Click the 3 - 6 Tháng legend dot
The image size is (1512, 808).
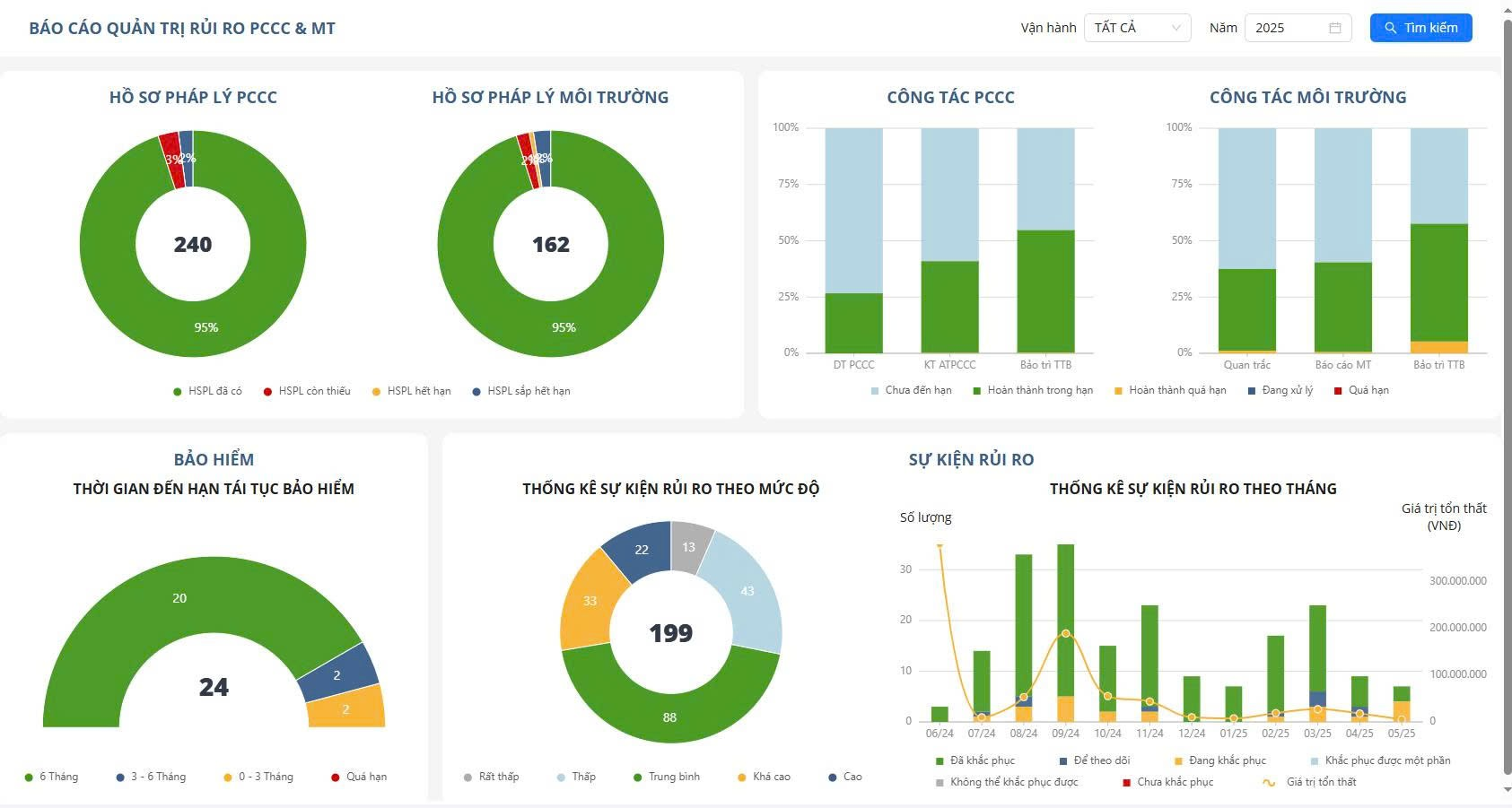[x=120, y=777]
